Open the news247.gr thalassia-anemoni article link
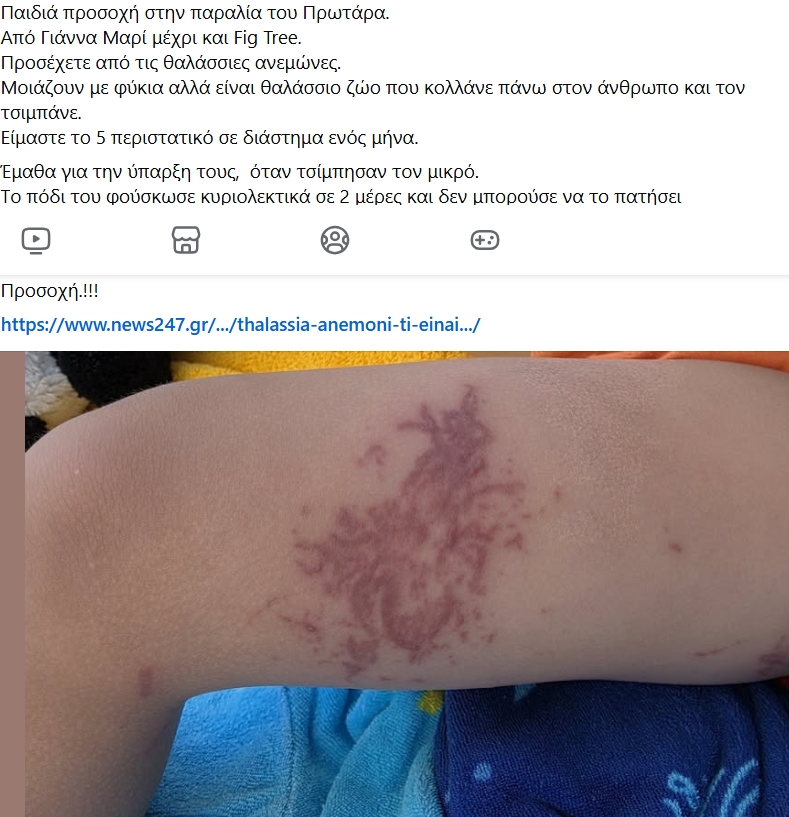The width and height of the screenshot is (789, 817). [x=241, y=325]
